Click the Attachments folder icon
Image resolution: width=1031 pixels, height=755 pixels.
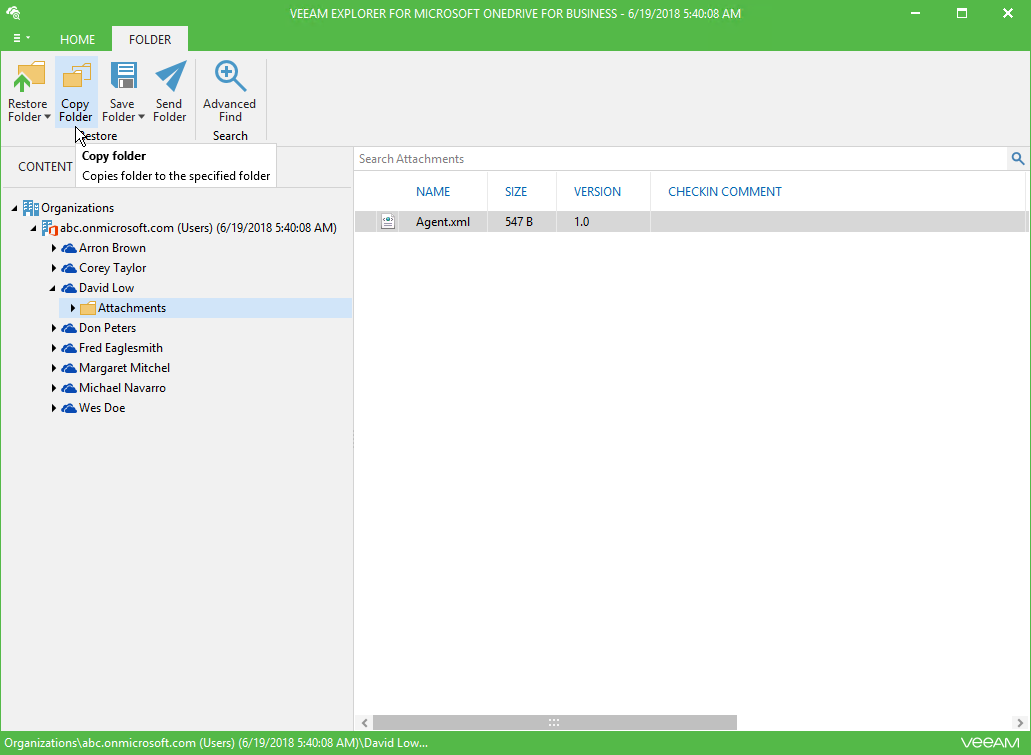point(87,308)
